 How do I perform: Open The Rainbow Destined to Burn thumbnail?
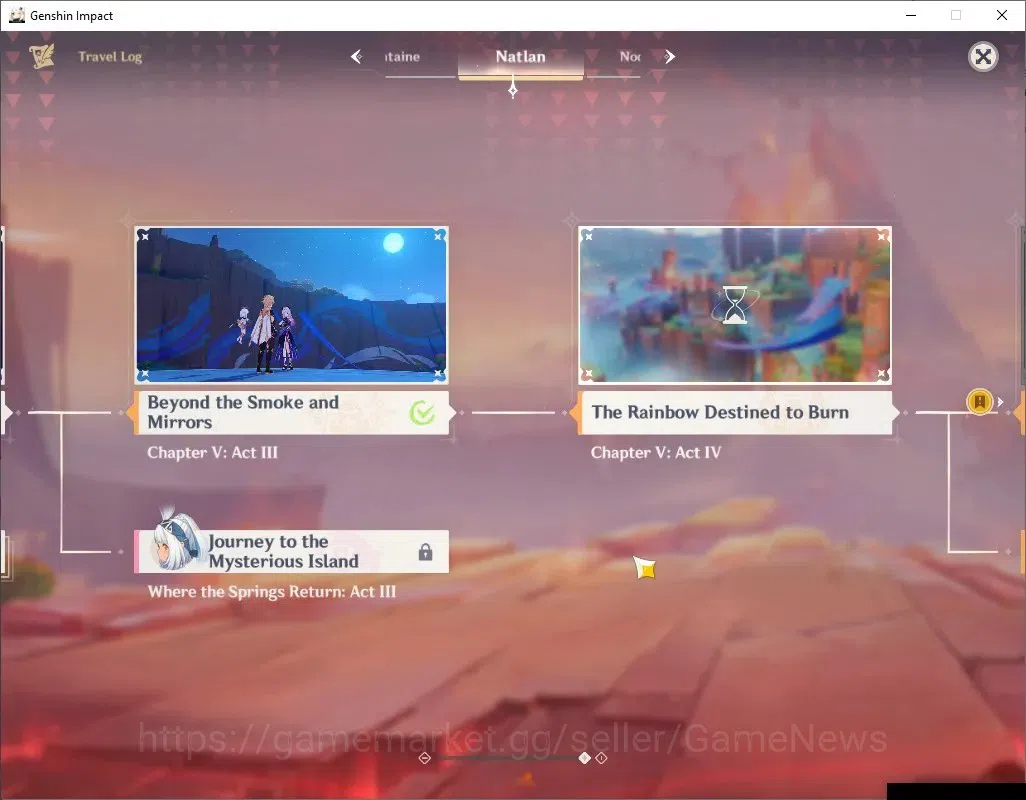tap(735, 305)
